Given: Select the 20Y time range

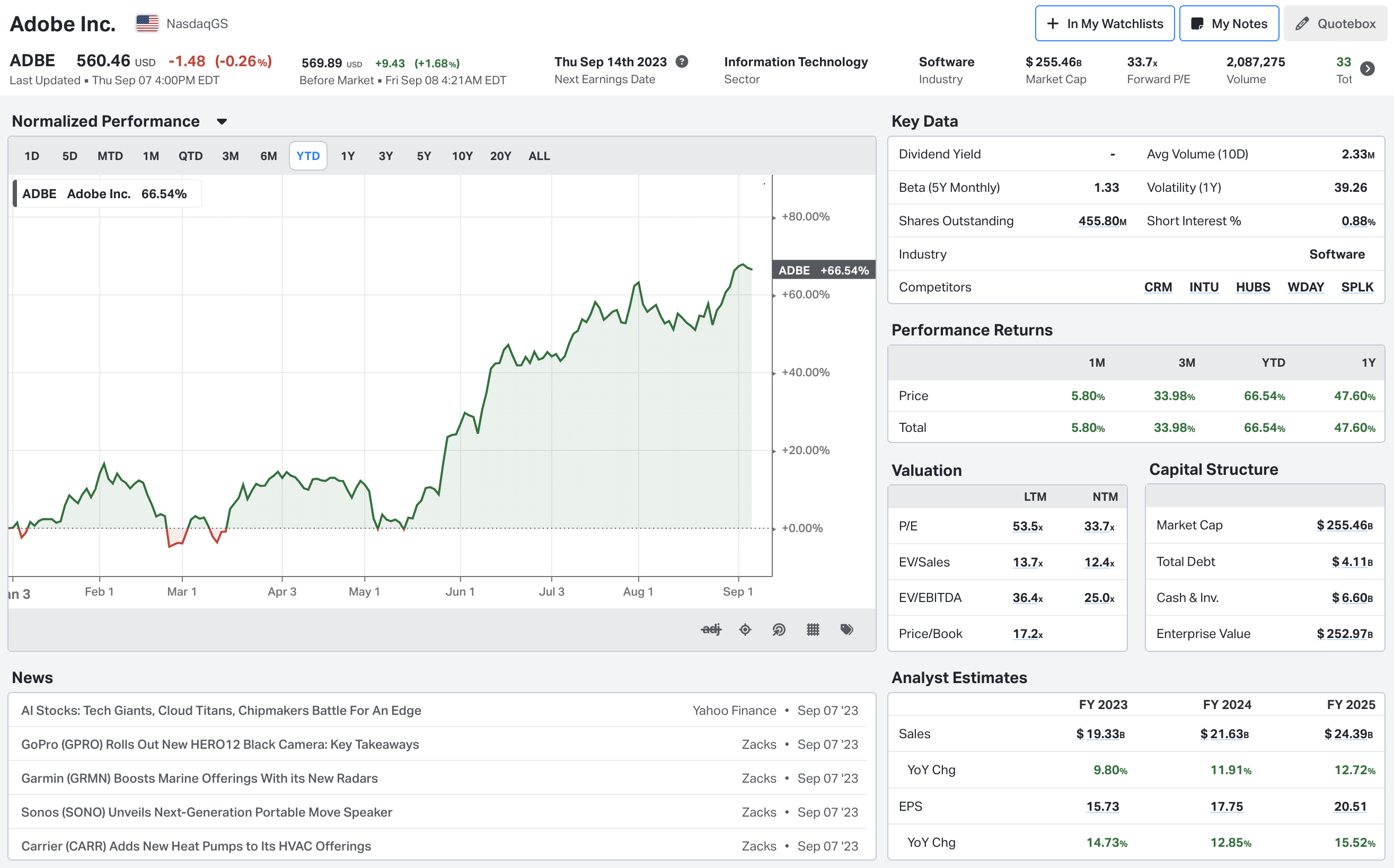Looking at the screenshot, I should click(x=501, y=156).
